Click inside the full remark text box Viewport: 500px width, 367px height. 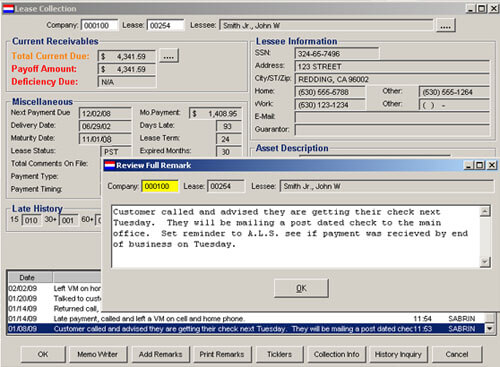point(296,237)
